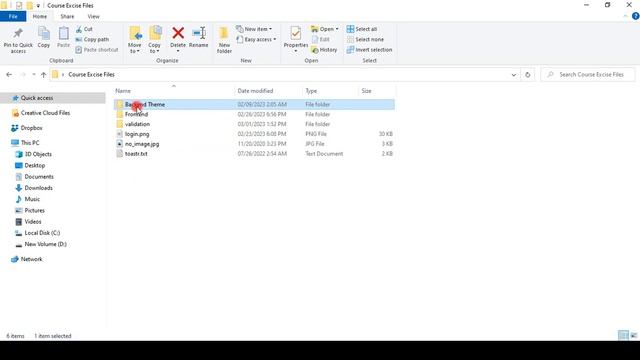Open the File menu tab
The height and width of the screenshot is (360, 640).
(x=13, y=16)
